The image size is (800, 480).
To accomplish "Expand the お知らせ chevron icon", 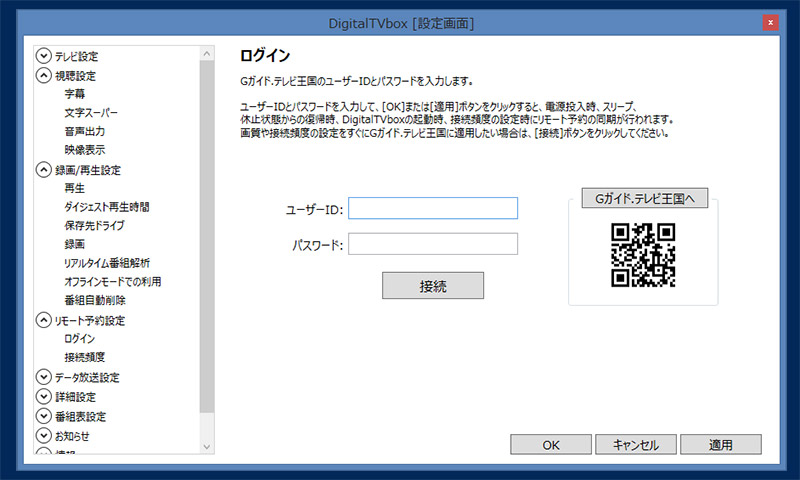I will pyautogui.click(x=43, y=435).
